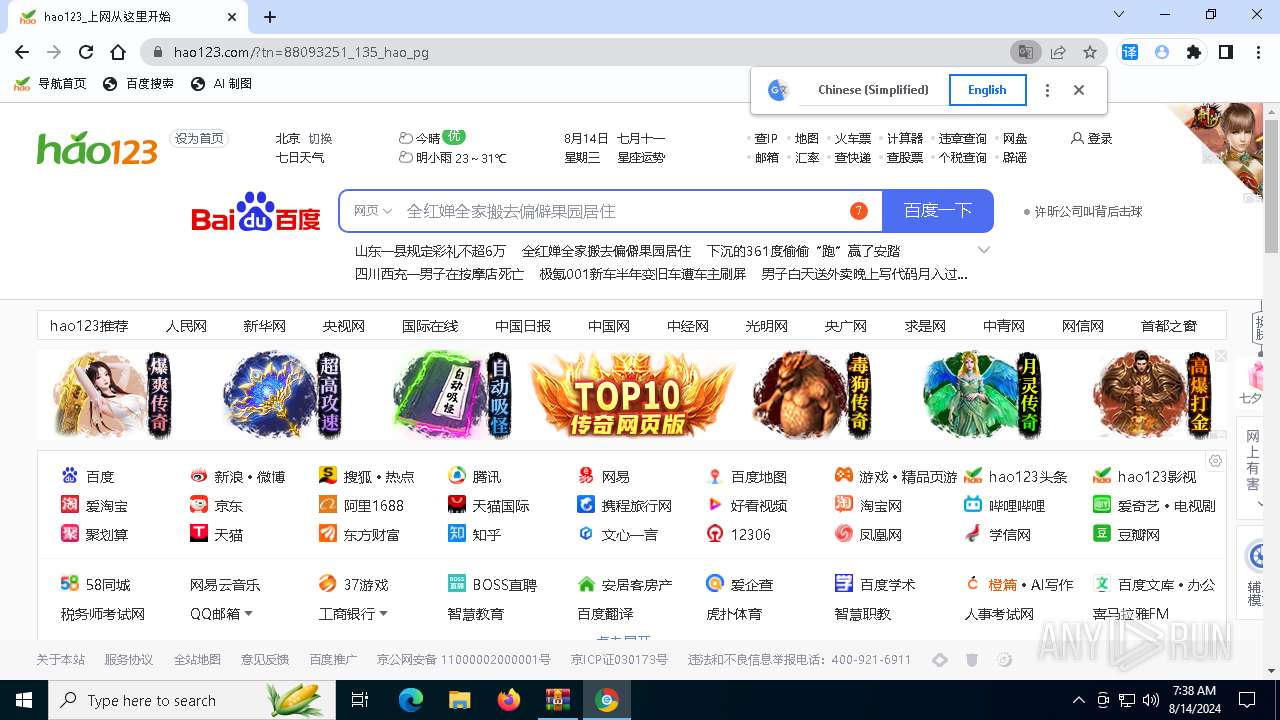The height and width of the screenshot is (720, 1280).
Task: Open the 新华网 tab
Action: tap(264, 326)
